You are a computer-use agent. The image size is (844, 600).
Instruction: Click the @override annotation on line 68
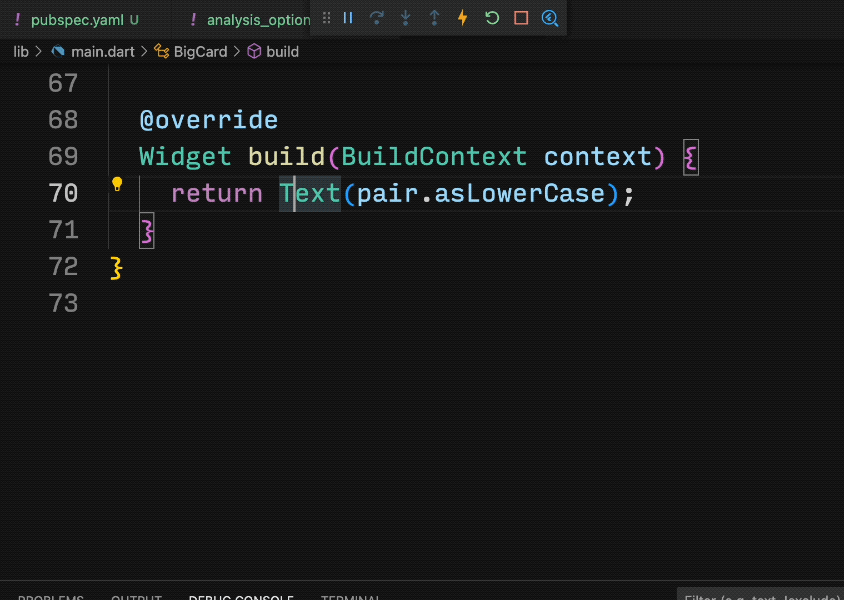click(x=208, y=120)
